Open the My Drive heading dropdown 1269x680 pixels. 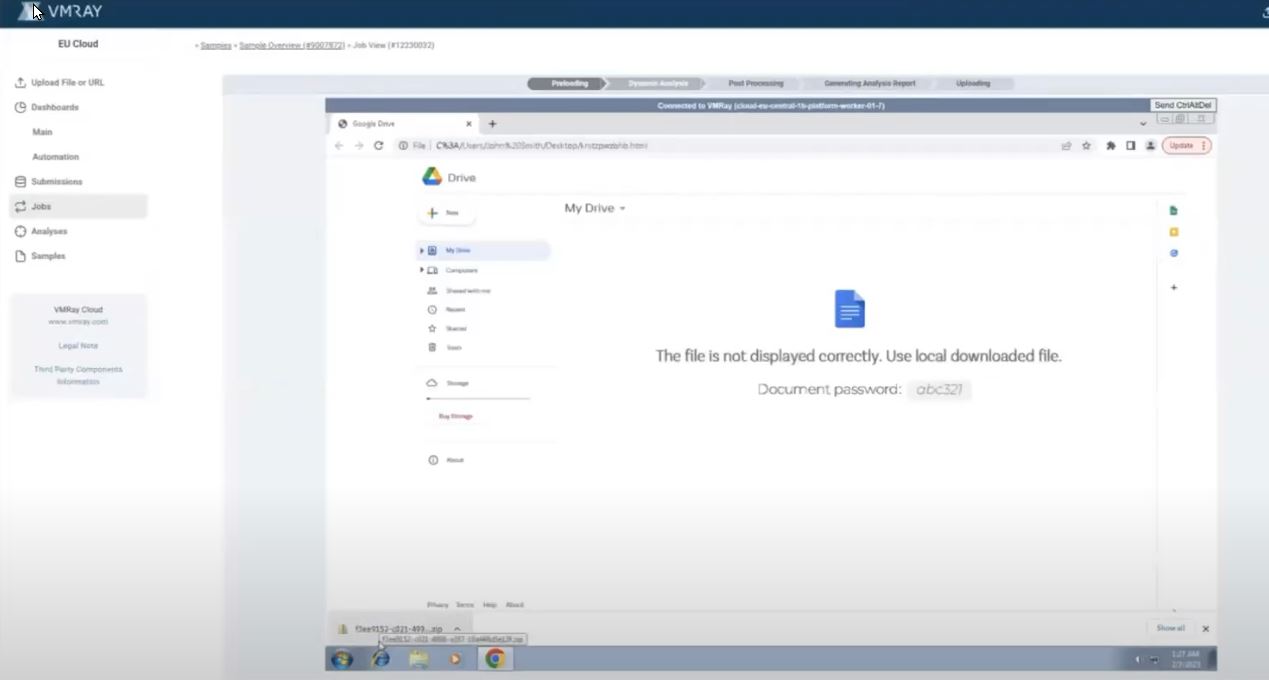[x=595, y=208]
